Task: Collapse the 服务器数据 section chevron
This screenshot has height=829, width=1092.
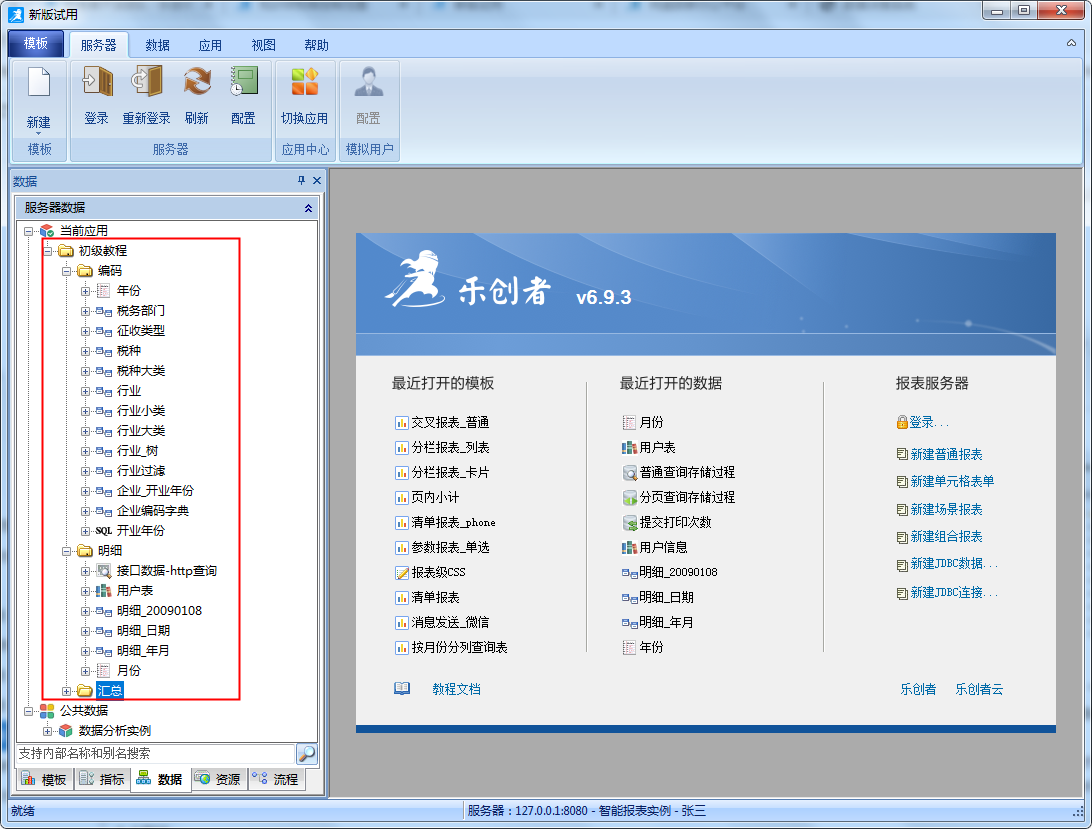Action: pos(308,208)
